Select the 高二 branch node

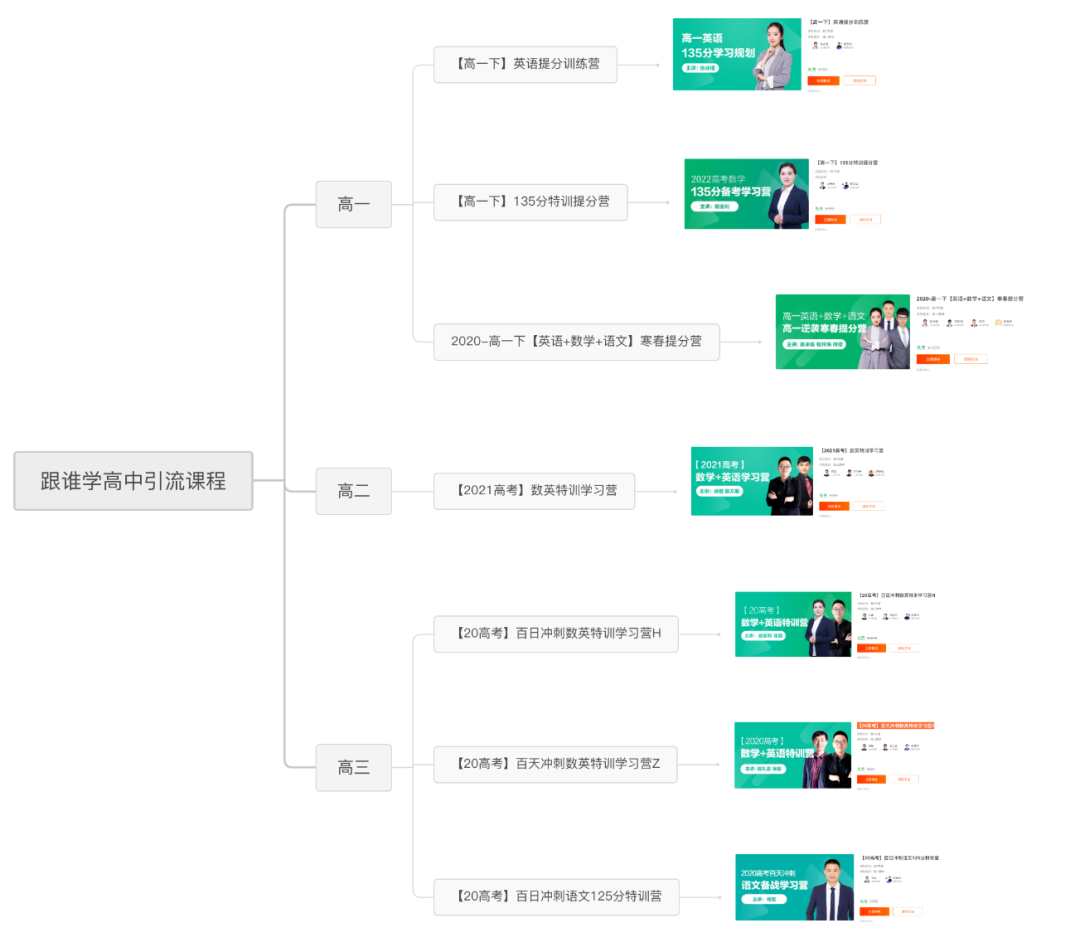(353, 490)
